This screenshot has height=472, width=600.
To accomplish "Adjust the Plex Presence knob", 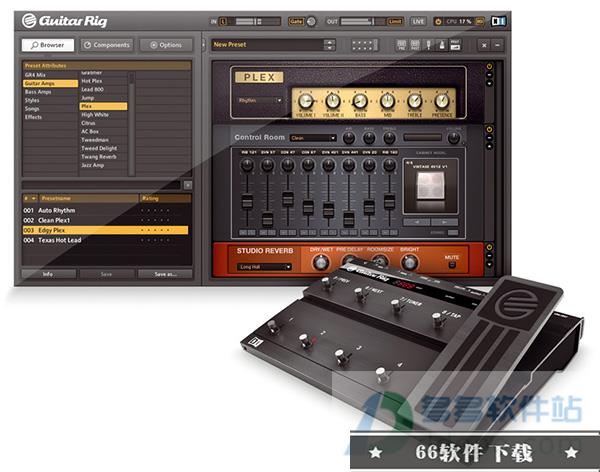I will pos(442,101).
